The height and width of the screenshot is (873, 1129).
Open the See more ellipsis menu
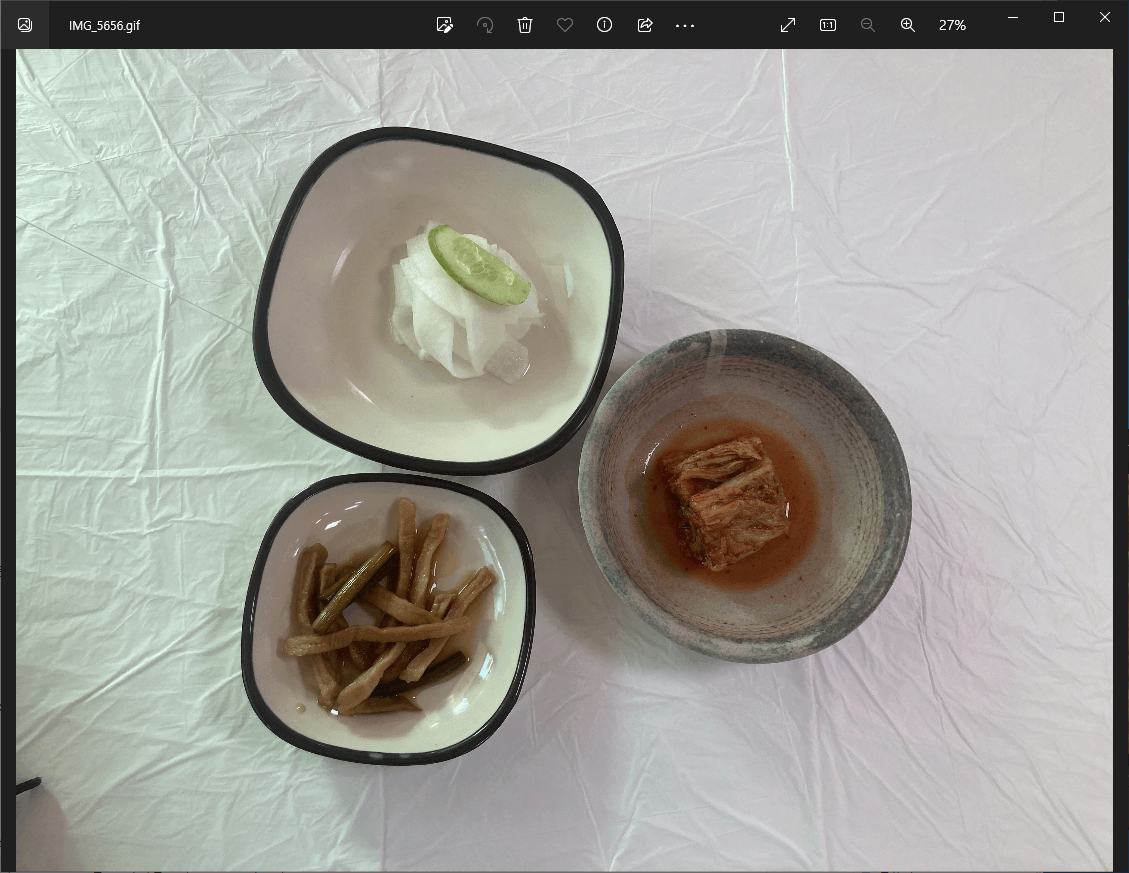click(685, 25)
